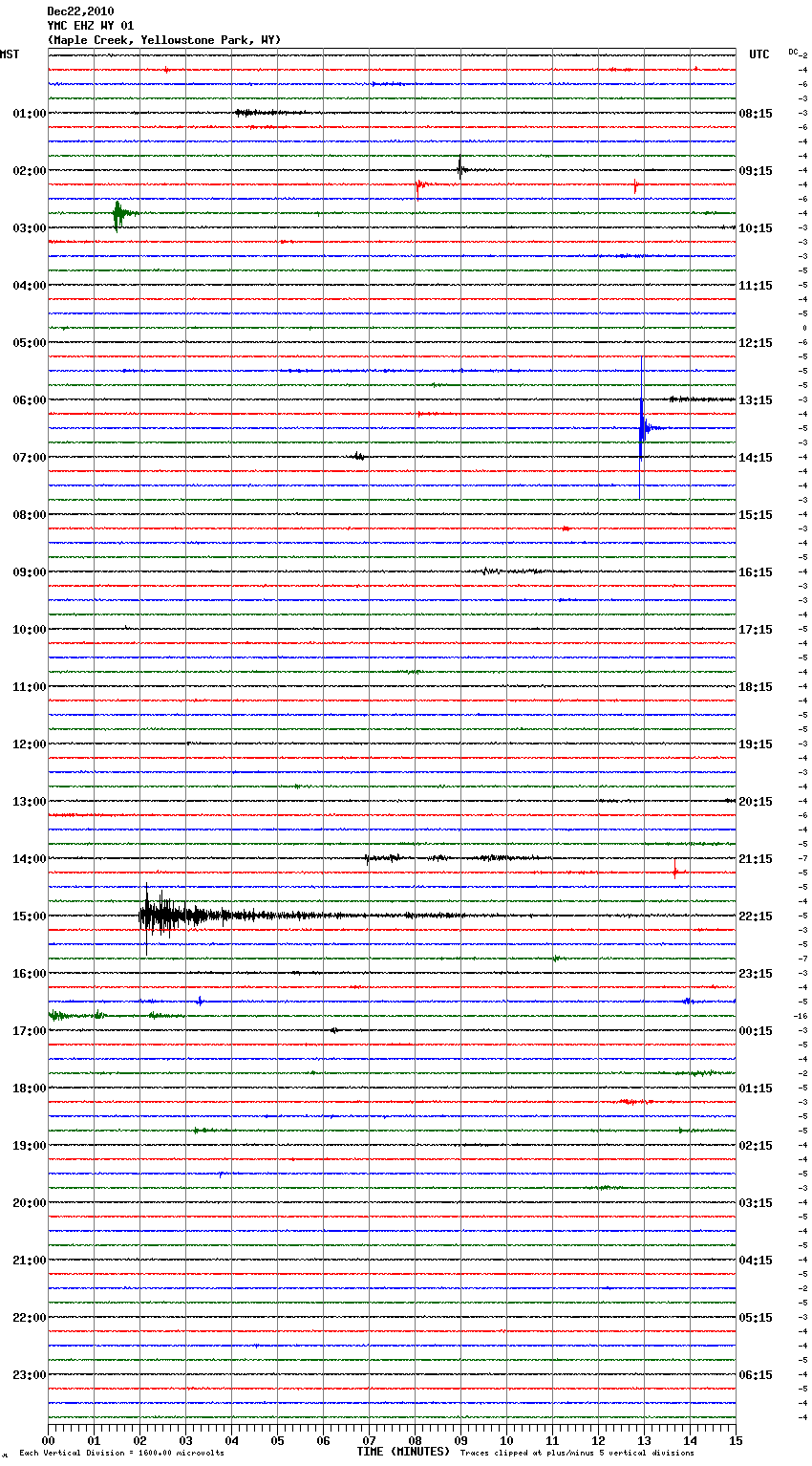Select the 14:00 MST row label
This screenshot has height=1466, width=812.
29,859
